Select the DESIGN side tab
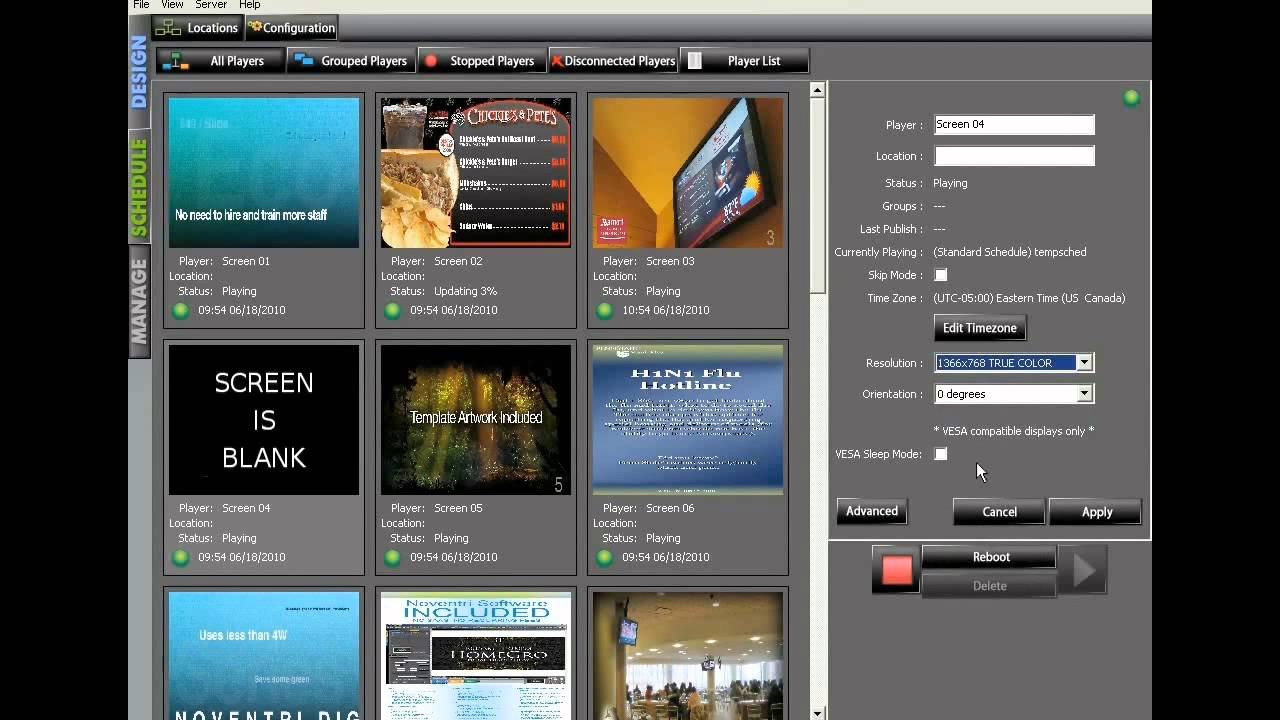 (139, 71)
